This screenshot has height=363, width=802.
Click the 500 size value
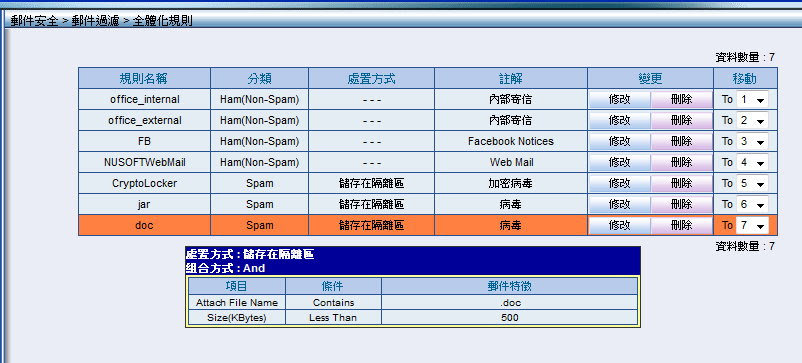click(x=510, y=317)
